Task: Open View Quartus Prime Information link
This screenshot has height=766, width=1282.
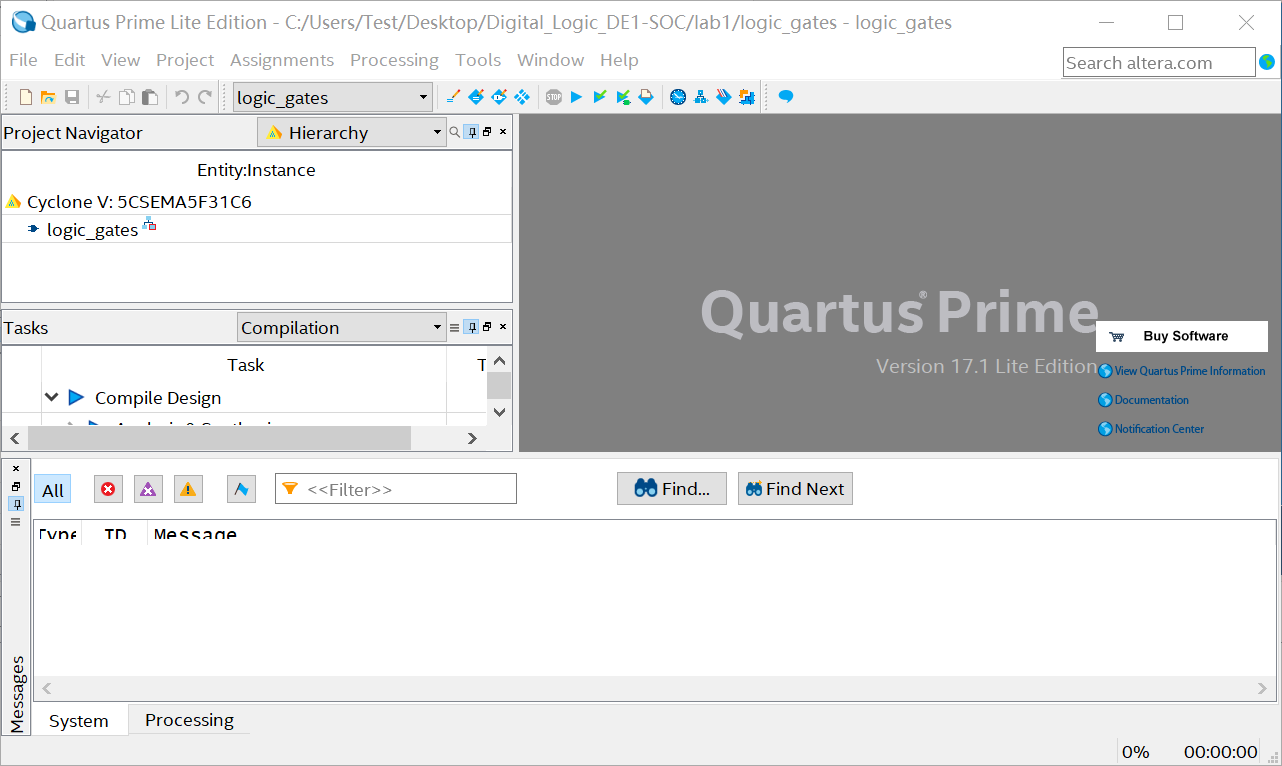Action: click(1182, 371)
